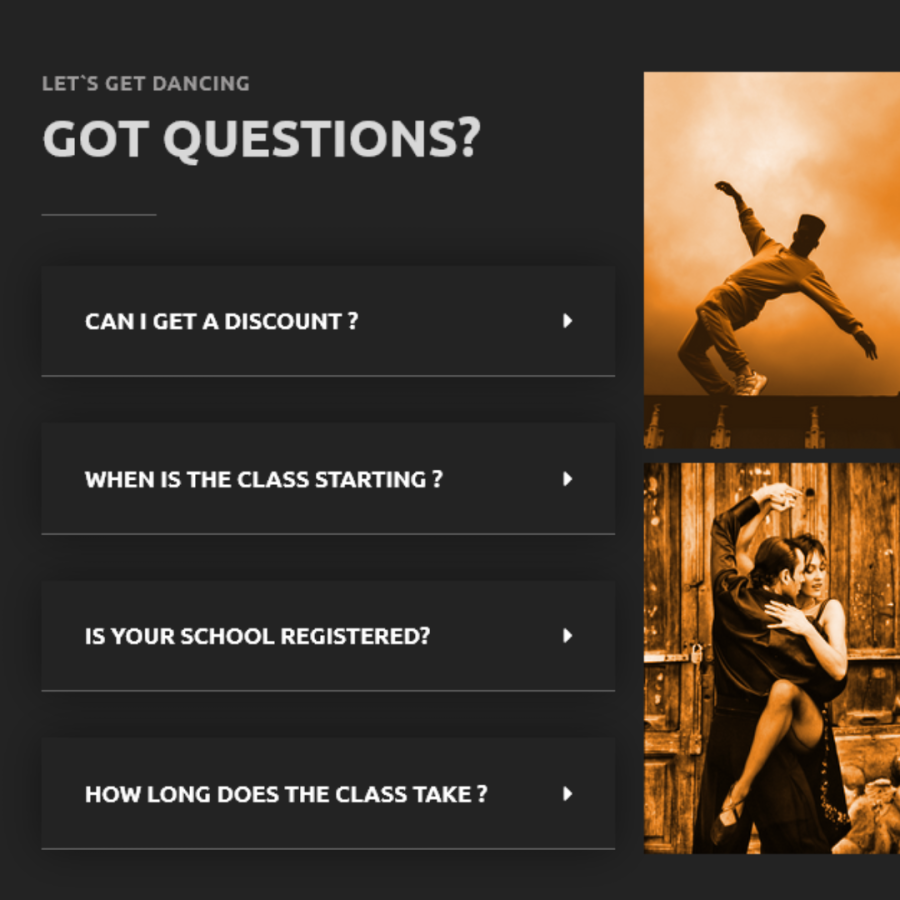The width and height of the screenshot is (900, 900).
Task: Click the underline below the class duration question
Action: point(328,848)
